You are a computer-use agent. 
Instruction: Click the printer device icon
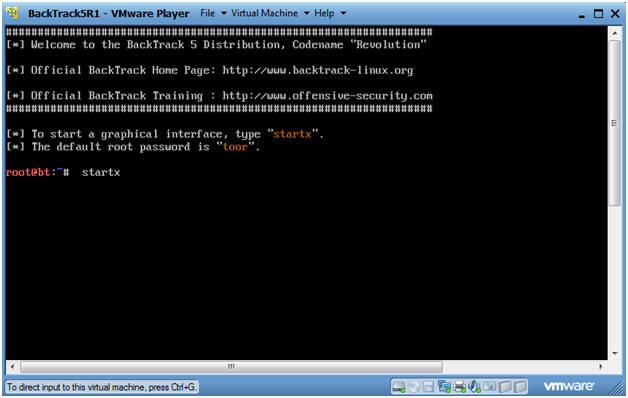point(459,387)
